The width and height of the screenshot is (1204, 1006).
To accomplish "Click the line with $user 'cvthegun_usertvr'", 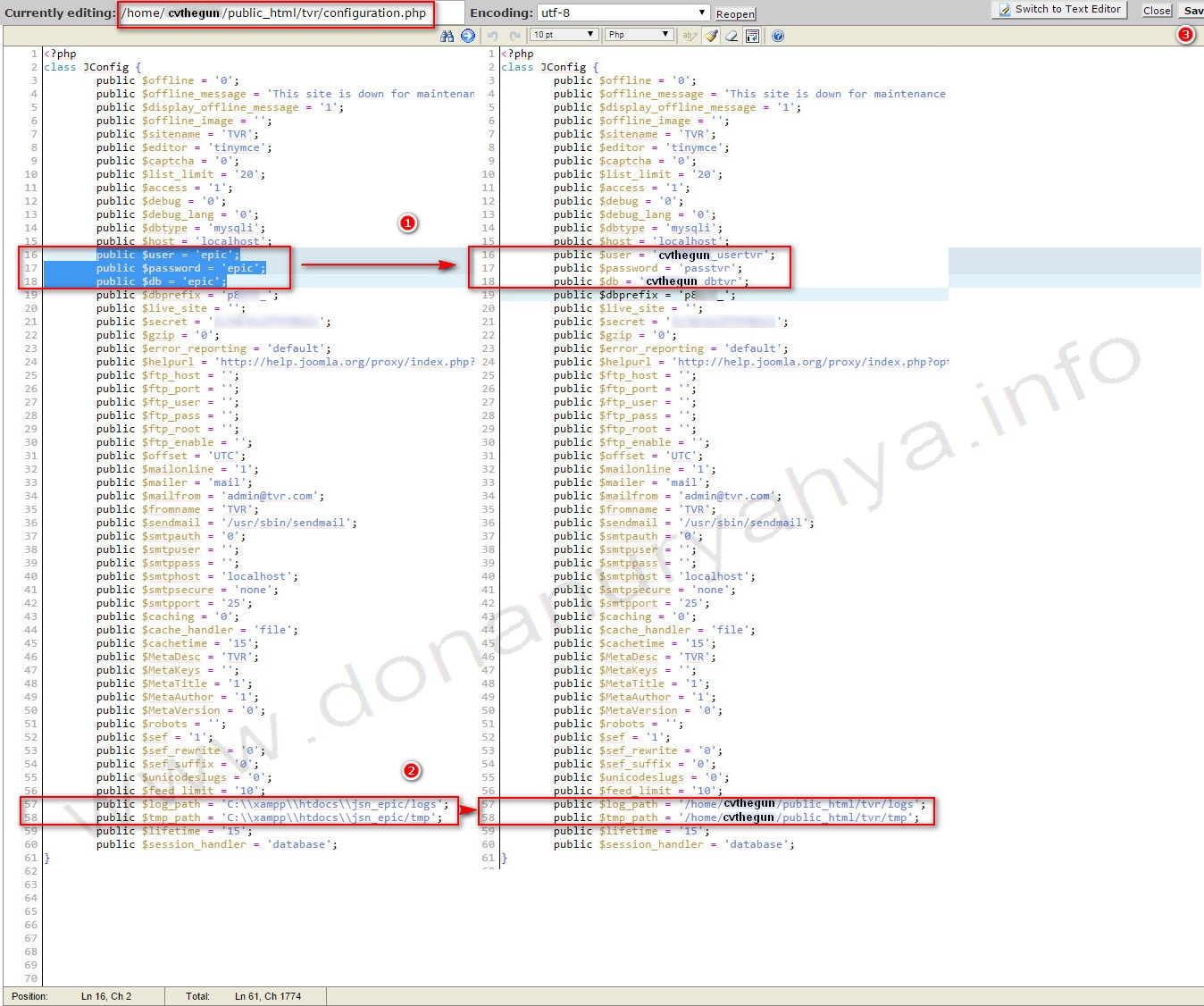I will point(665,255).
